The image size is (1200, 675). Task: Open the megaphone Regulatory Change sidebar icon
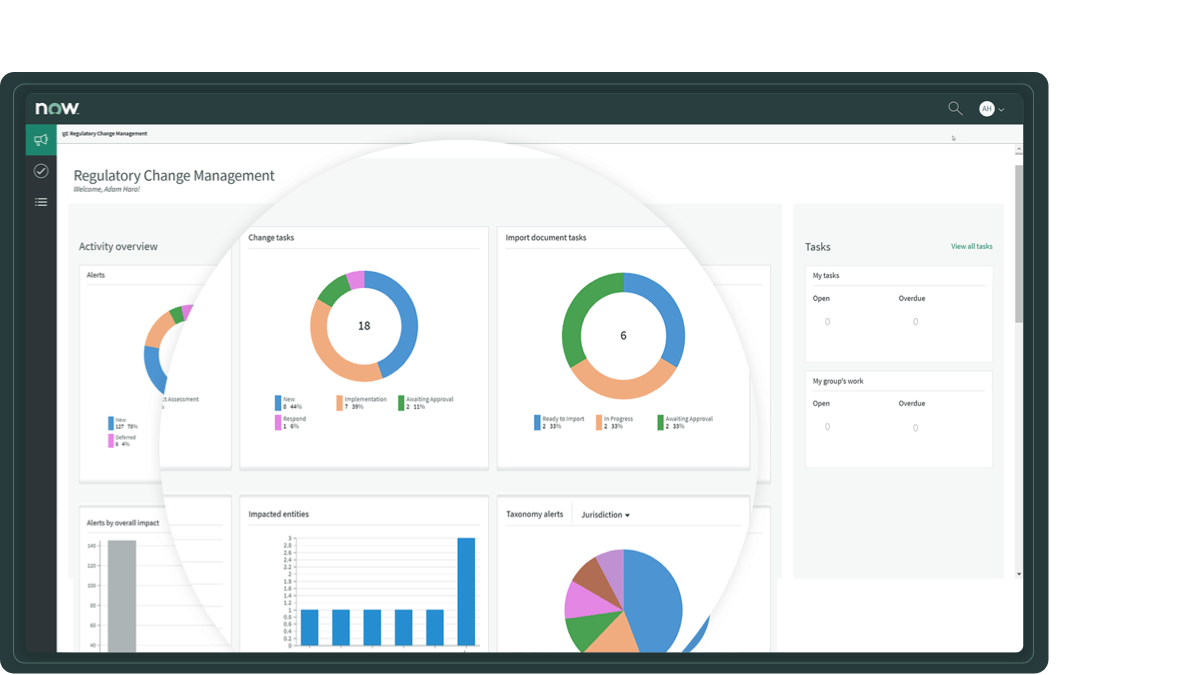point(41,139)
